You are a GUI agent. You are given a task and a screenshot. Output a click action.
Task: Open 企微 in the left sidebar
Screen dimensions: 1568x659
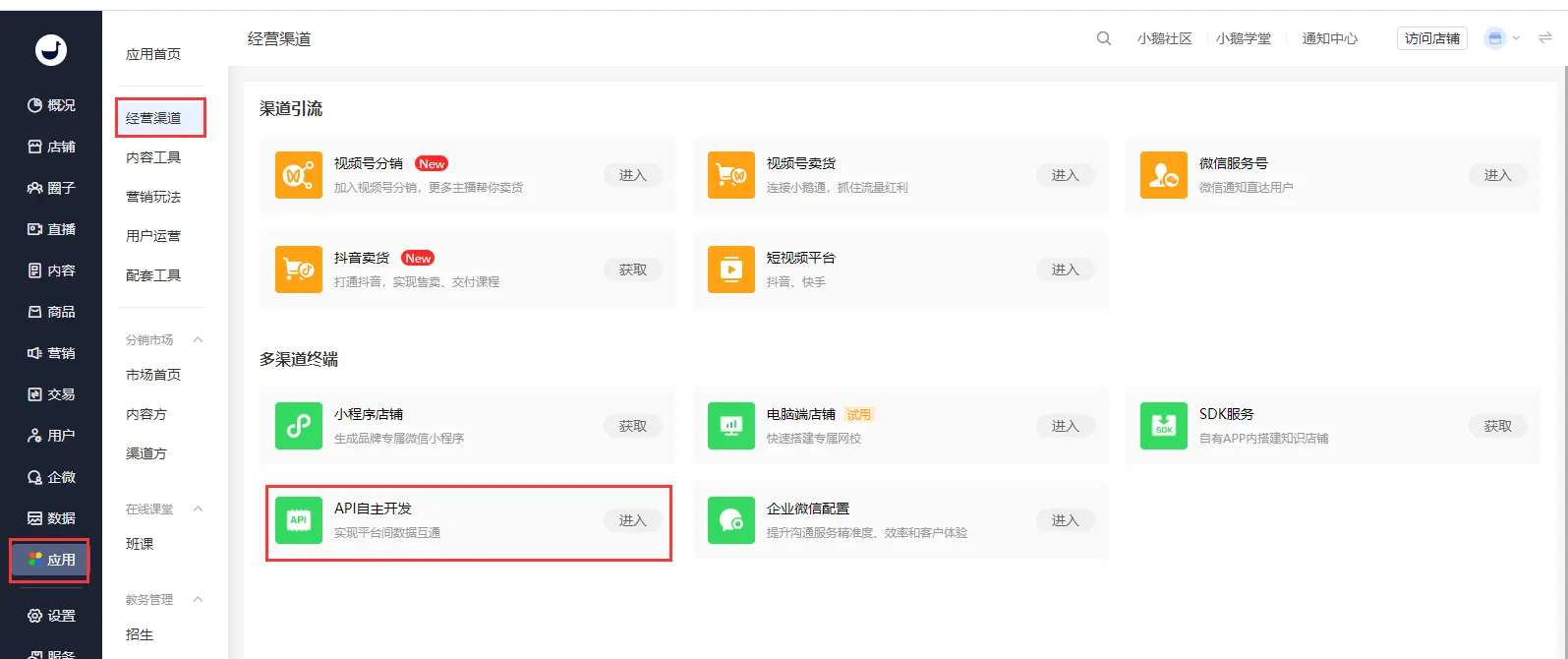tap(51, 477)
